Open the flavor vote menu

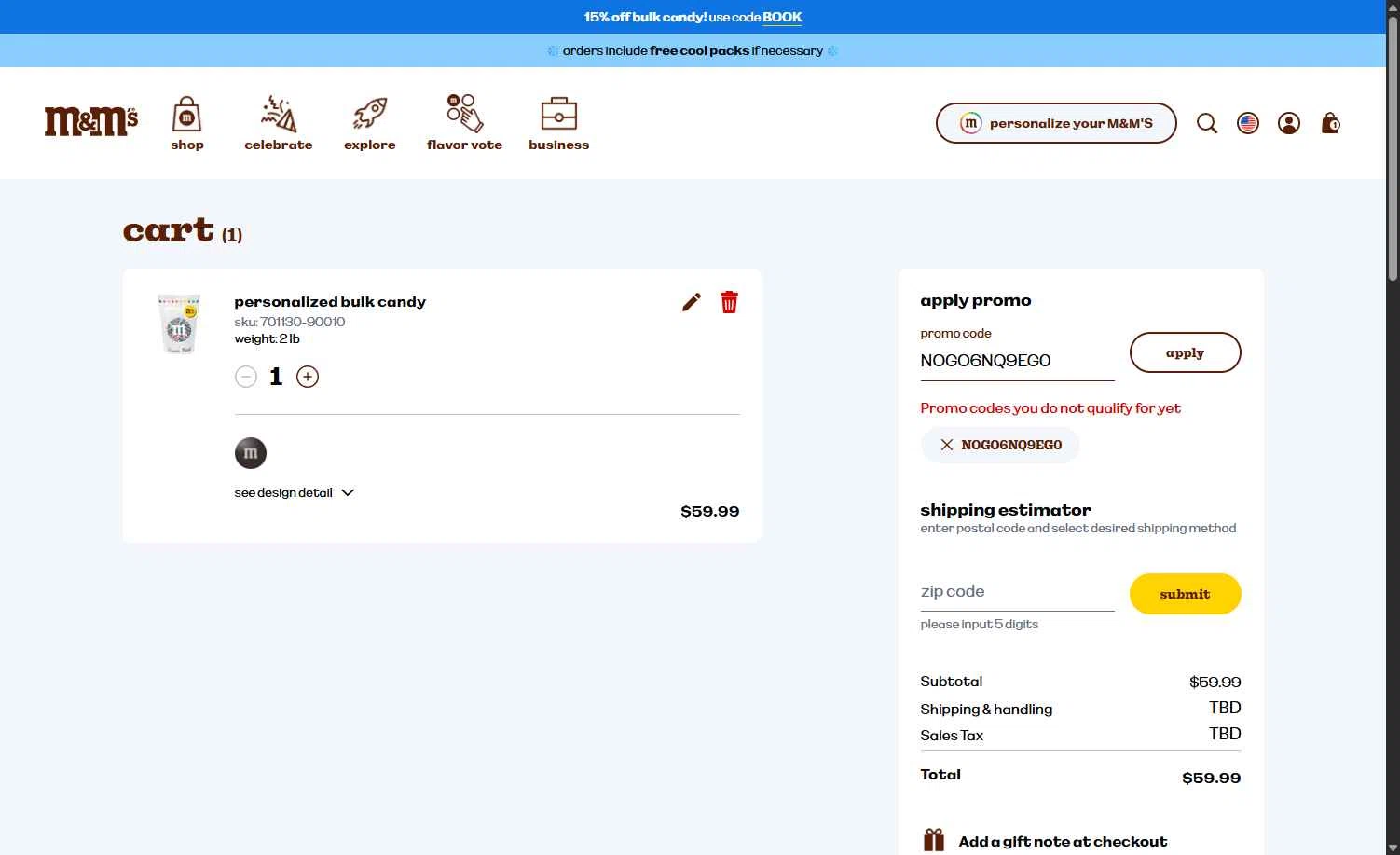pos(464,123)
